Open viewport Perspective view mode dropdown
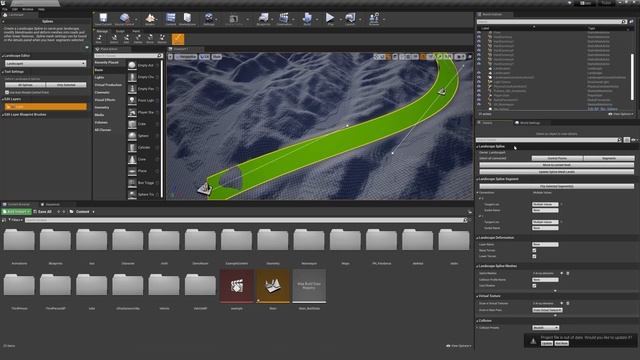 point(187,57)
